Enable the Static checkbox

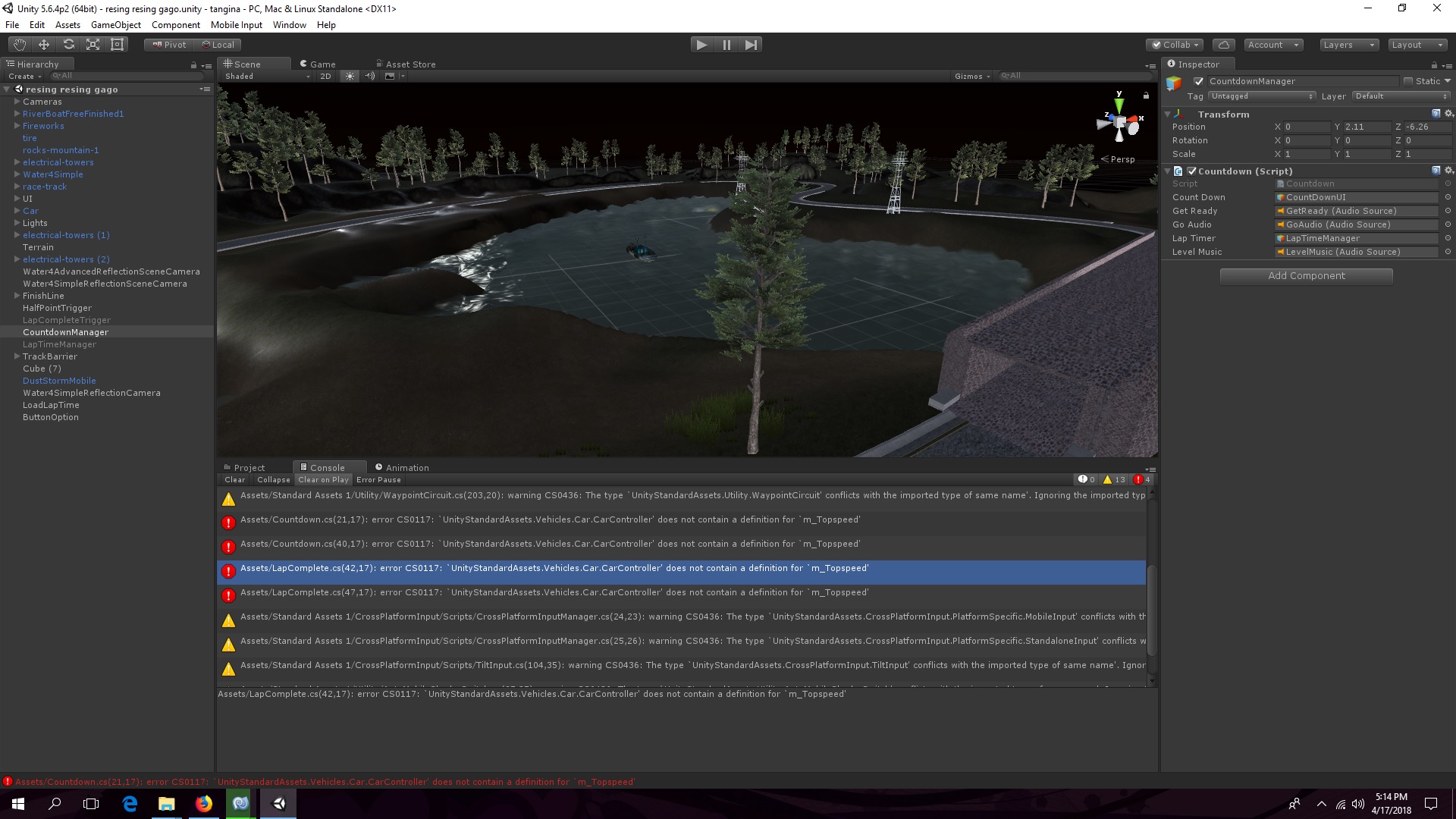click(1408, 81)
